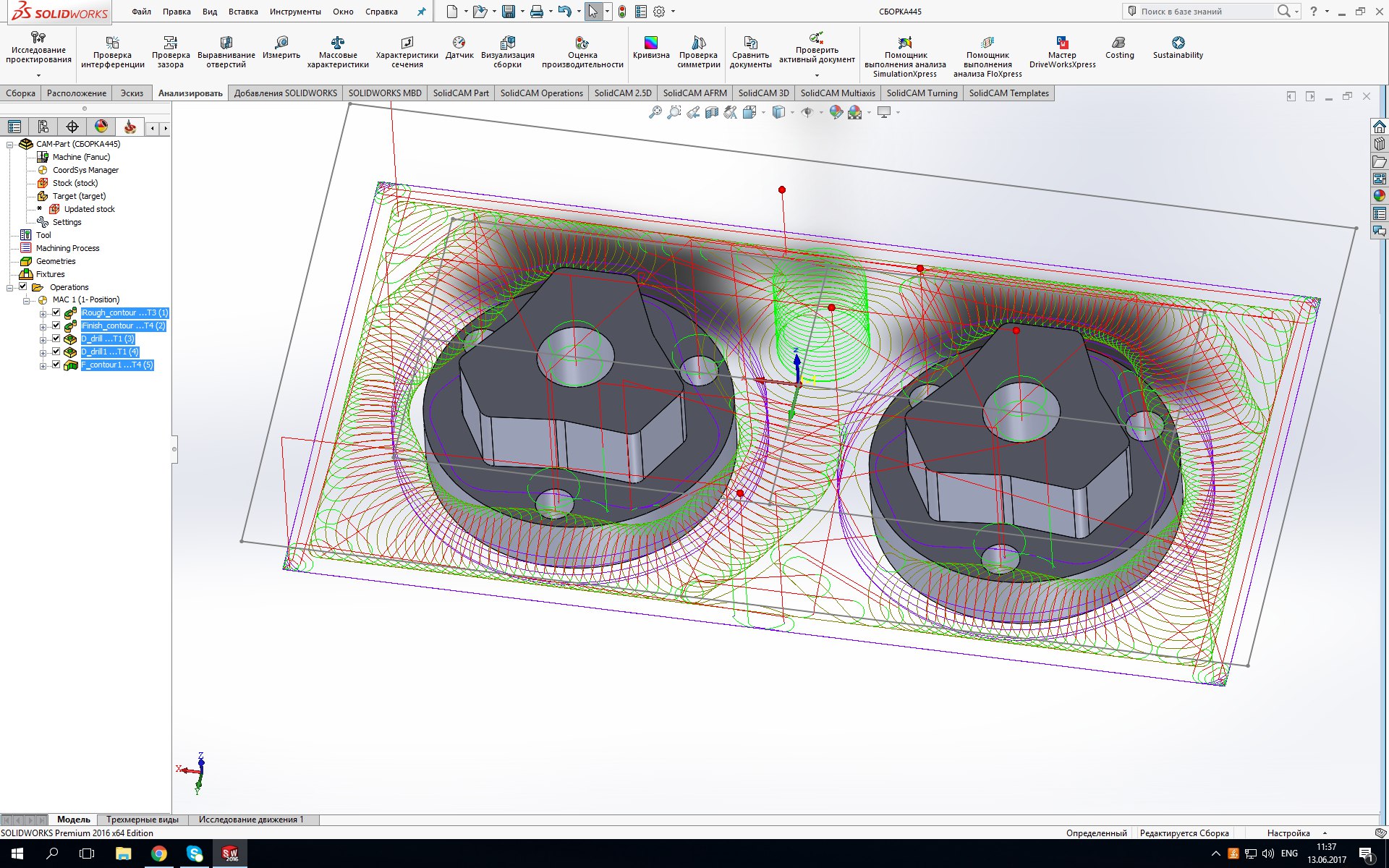Open Symmetry Check (Проверка симметрии)

(x=699, y=52)
